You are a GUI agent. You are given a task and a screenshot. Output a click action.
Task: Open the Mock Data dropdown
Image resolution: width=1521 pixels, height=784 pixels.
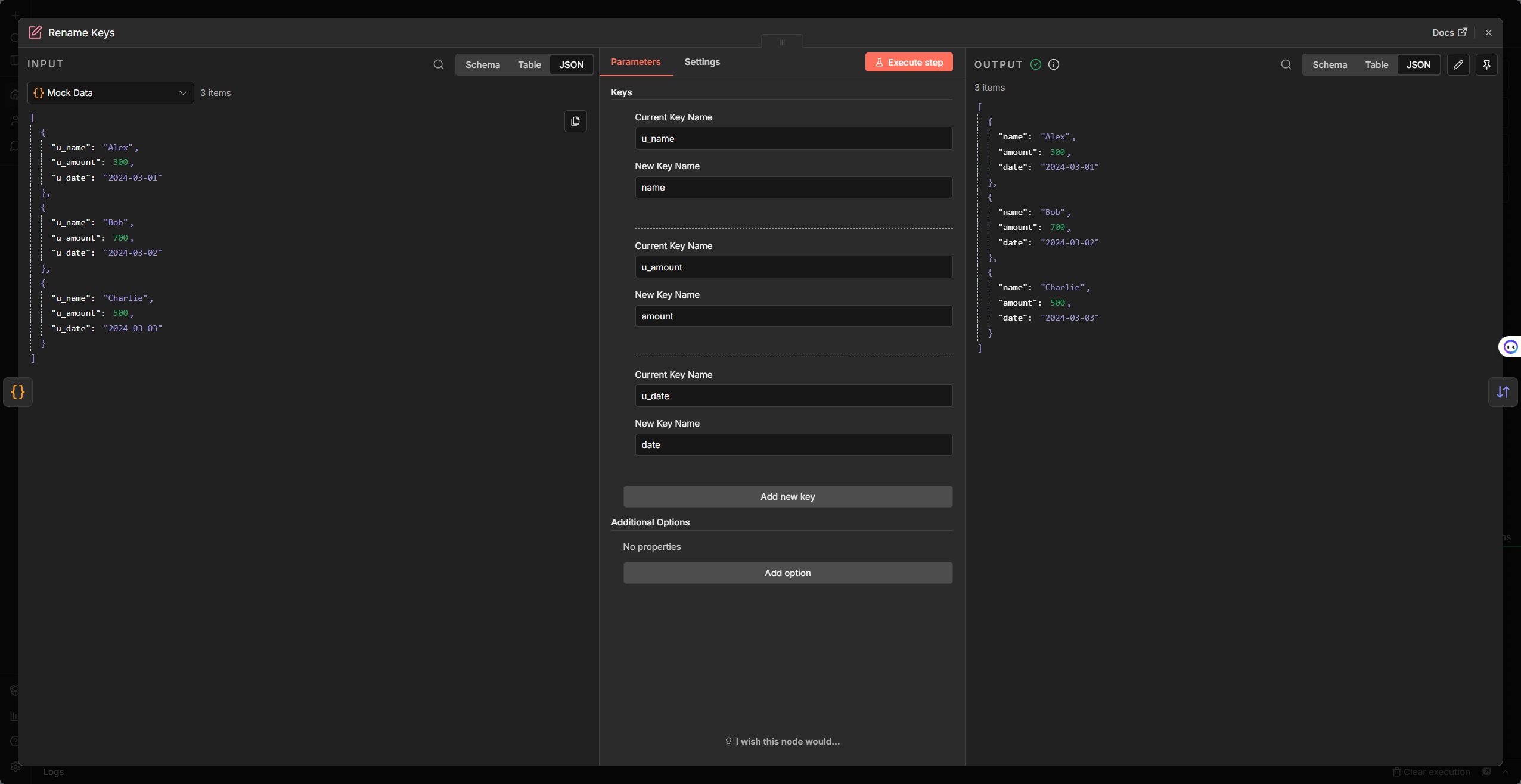coord(111,93)
